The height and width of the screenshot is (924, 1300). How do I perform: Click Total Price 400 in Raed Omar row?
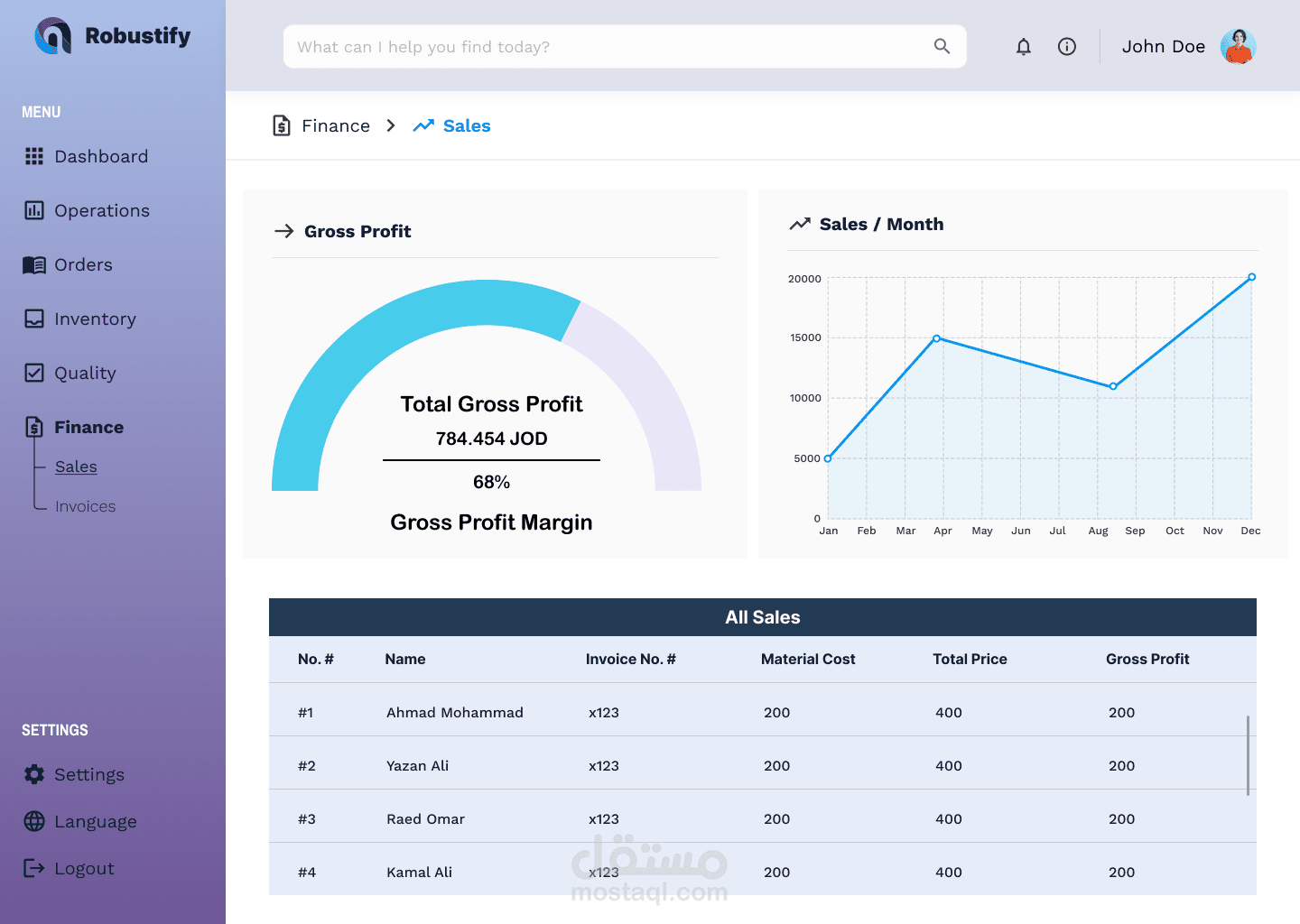949,818
